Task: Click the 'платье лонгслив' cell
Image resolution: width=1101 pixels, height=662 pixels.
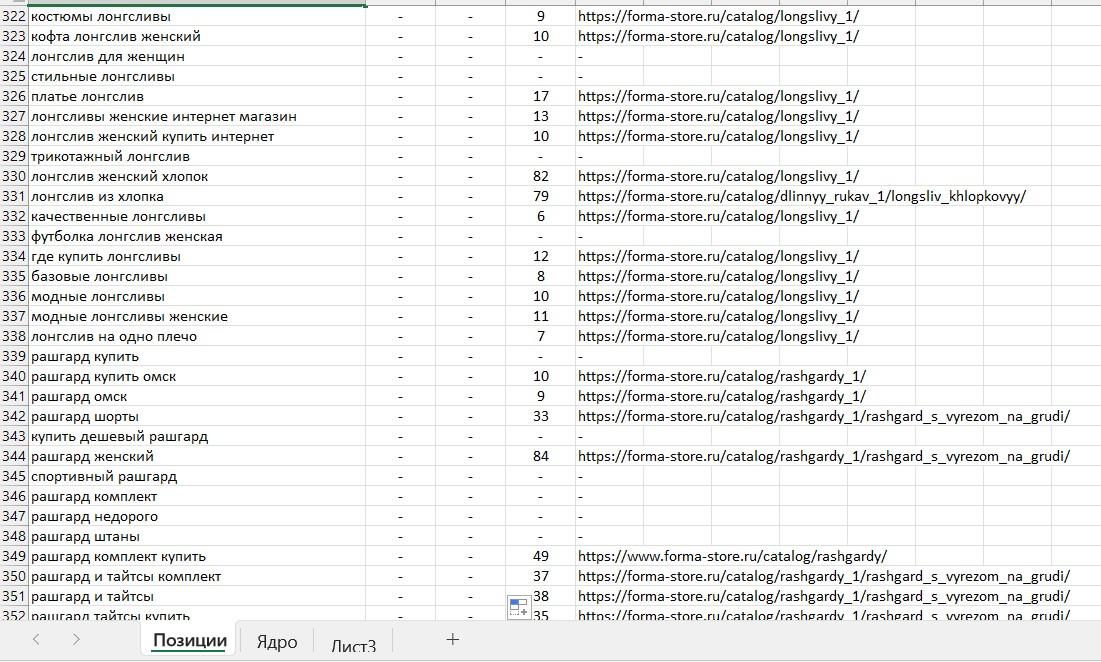Action: click(x=197, y=96)
